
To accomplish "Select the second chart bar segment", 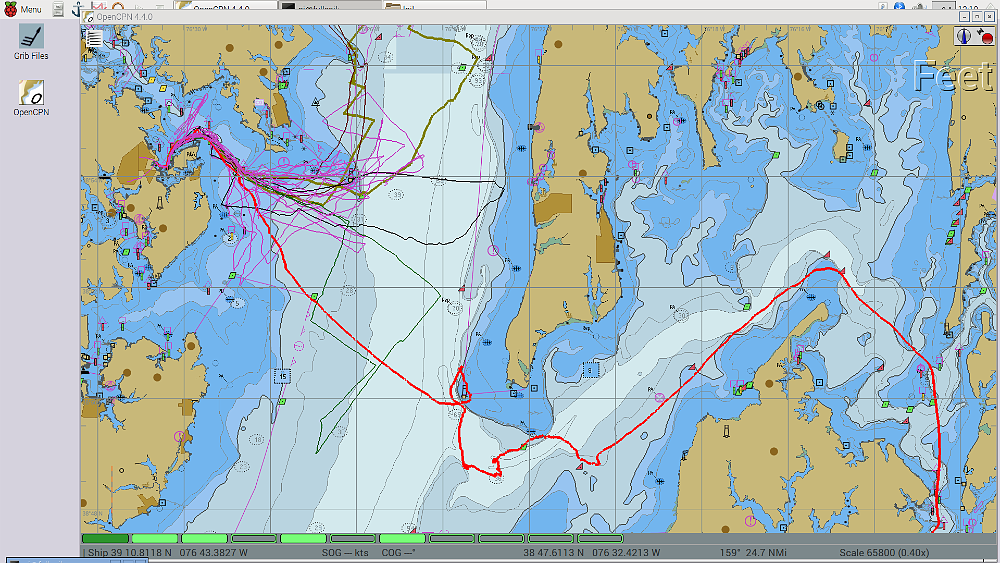I will [x=154, y=539].
